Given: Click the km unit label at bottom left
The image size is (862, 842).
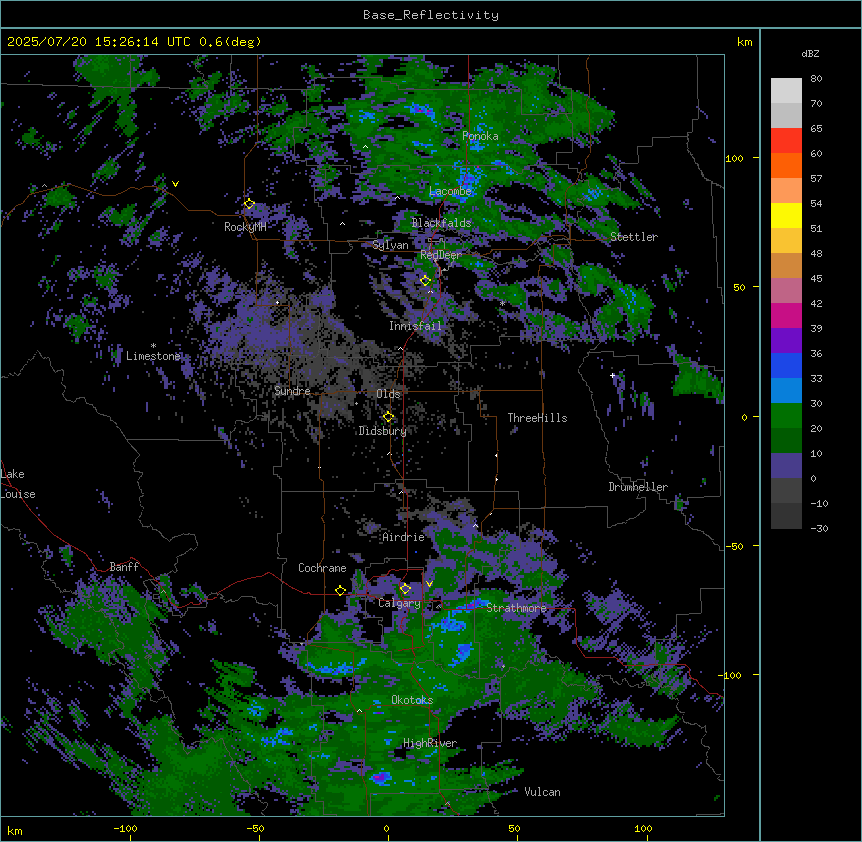Looking at the screenshot, I should pos(15,831).
